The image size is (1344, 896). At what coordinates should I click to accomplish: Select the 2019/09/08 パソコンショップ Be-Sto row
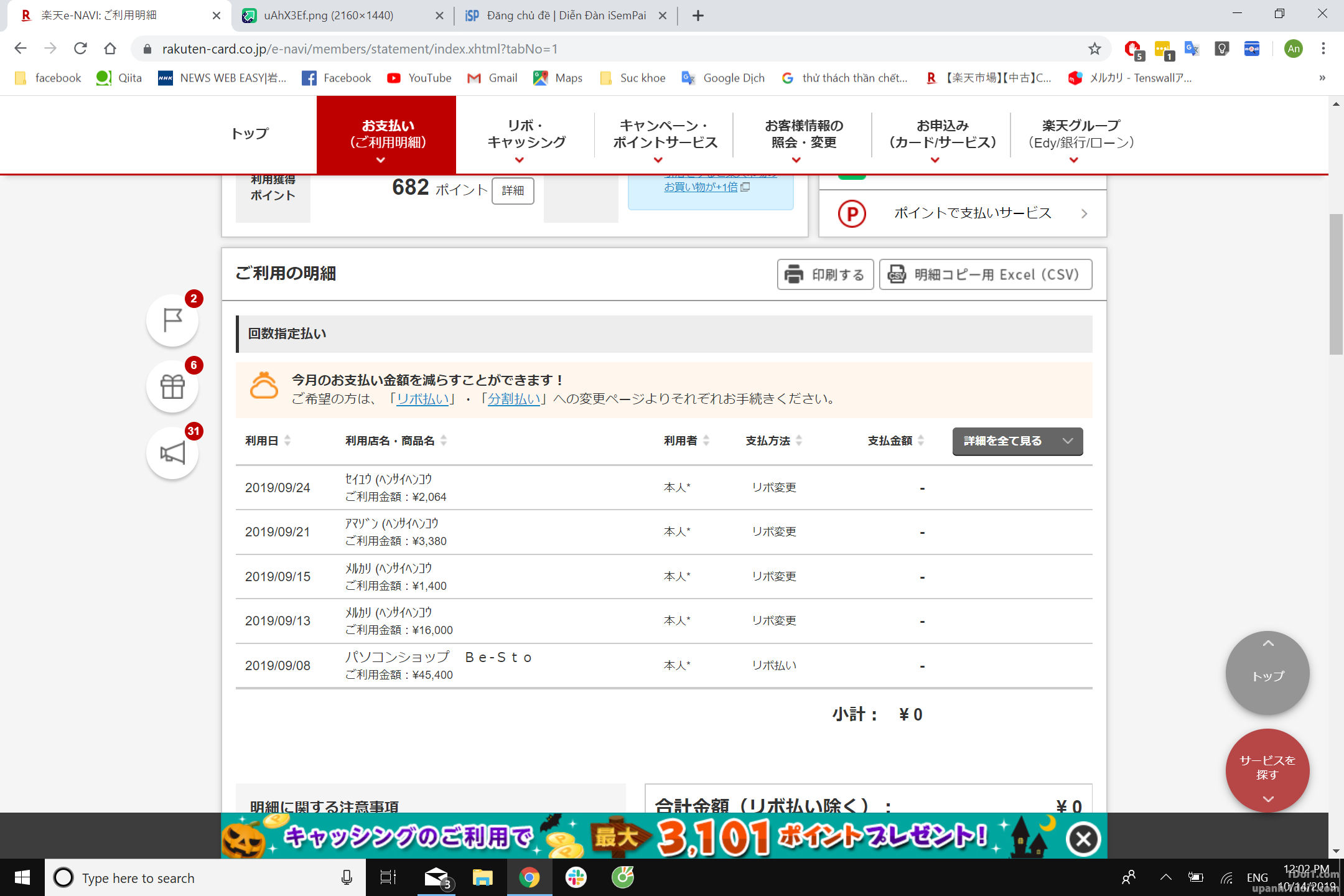(x=664, y=666)
